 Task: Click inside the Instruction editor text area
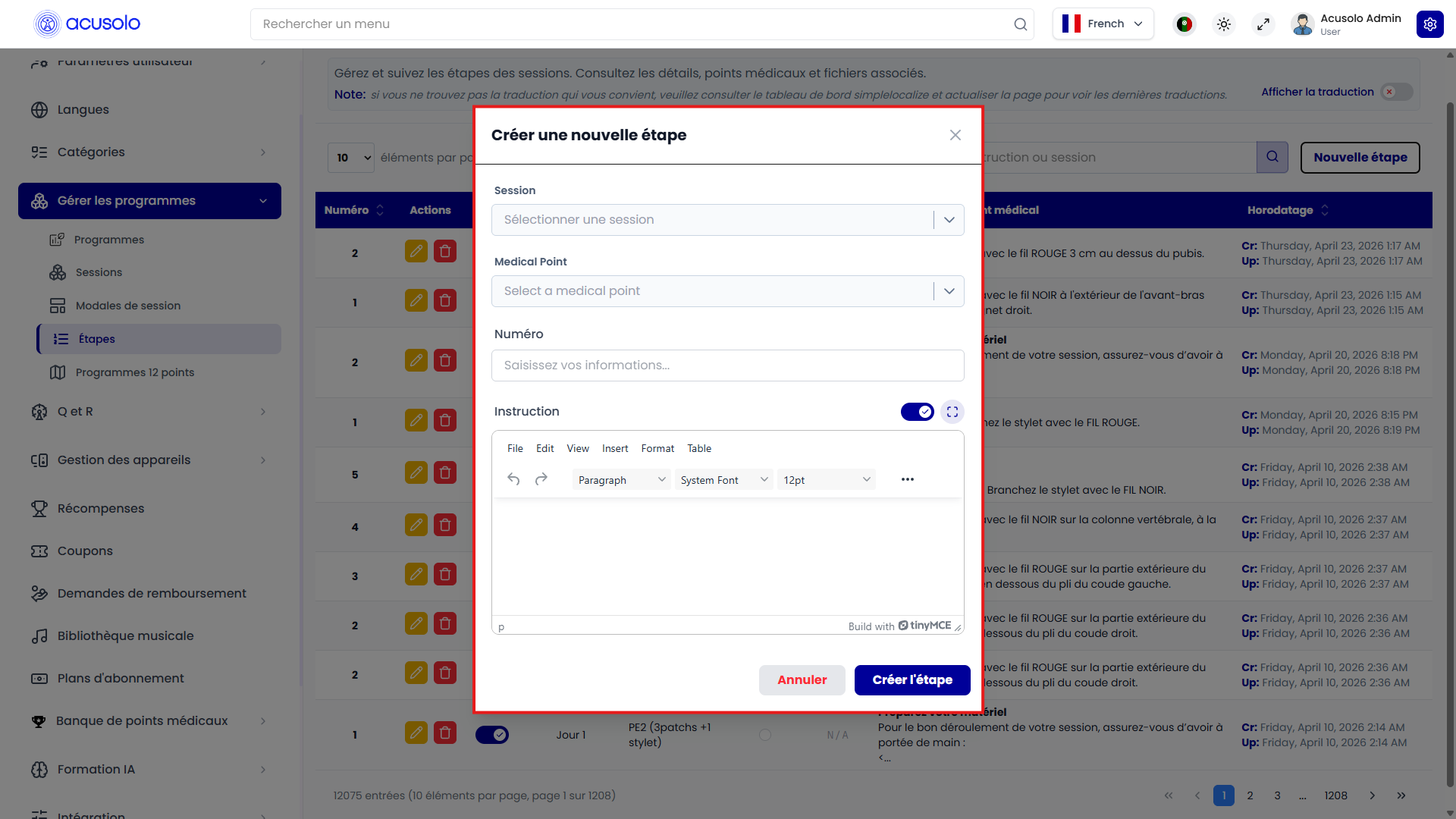[x=728, y=557]
